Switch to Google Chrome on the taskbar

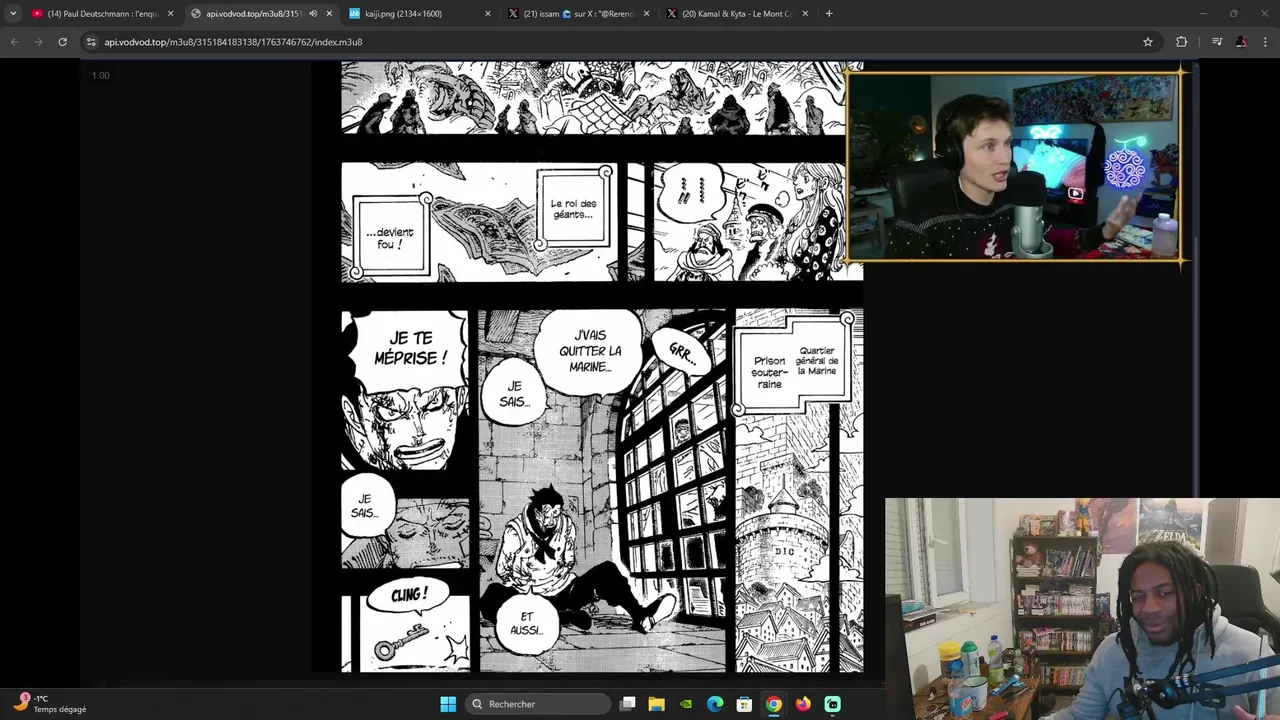coord(774,704)
